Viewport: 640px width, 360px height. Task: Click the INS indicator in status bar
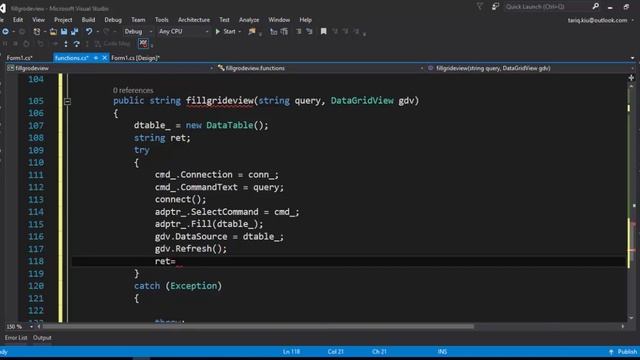(442, 351)
